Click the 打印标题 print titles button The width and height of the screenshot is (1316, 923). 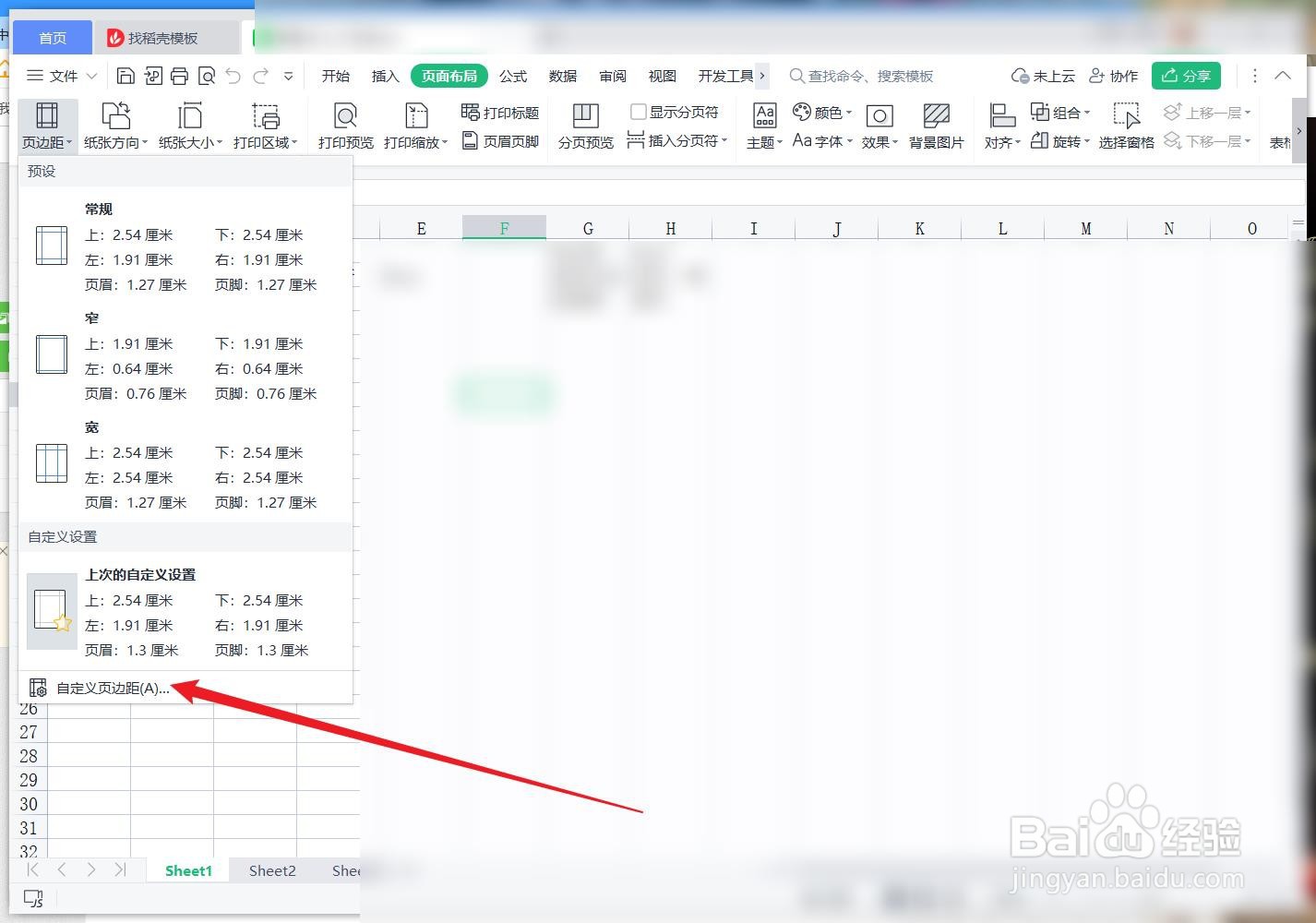point(500,113)
